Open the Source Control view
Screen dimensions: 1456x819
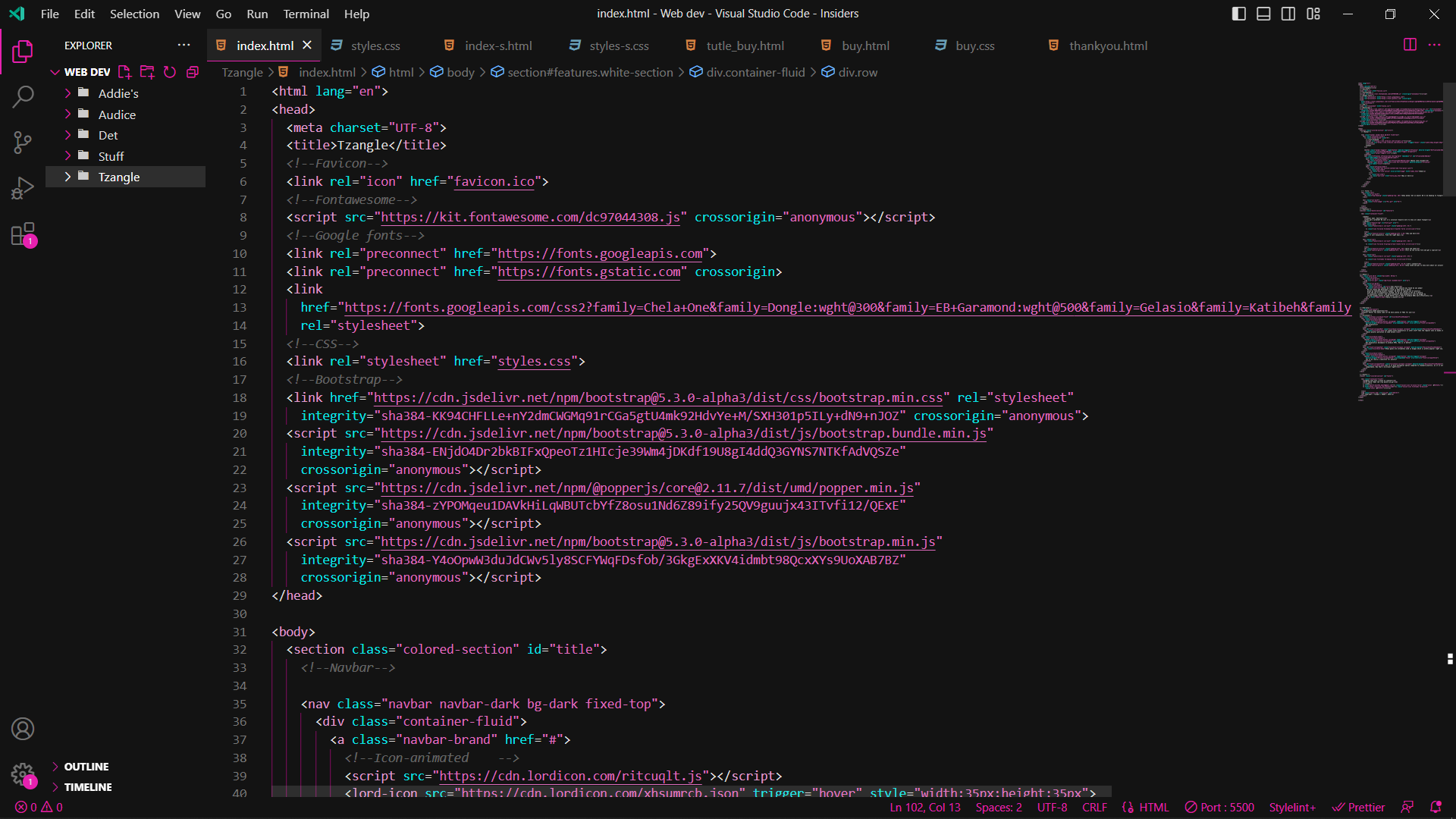23,142
